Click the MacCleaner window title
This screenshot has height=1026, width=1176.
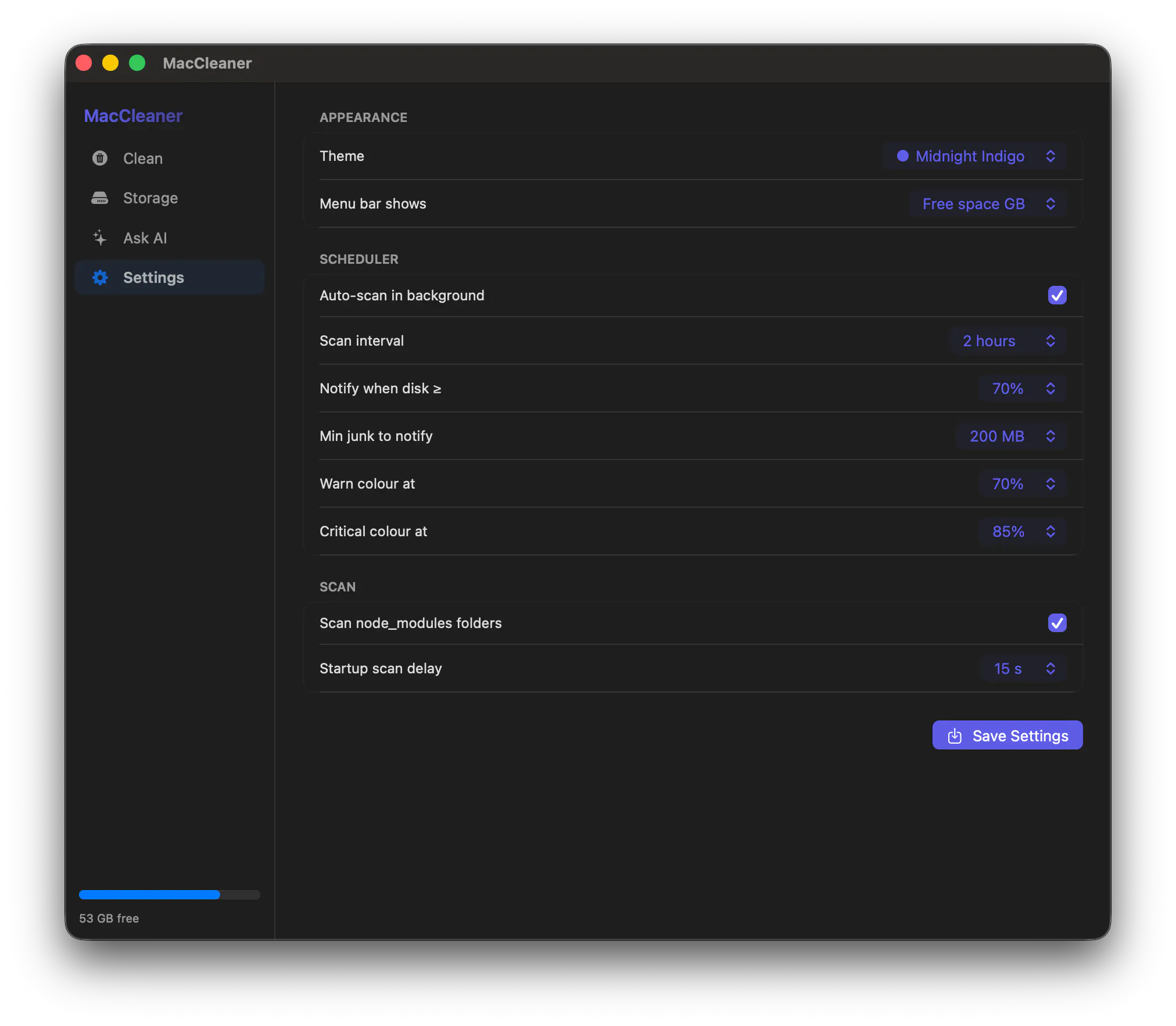coord(207,63)
